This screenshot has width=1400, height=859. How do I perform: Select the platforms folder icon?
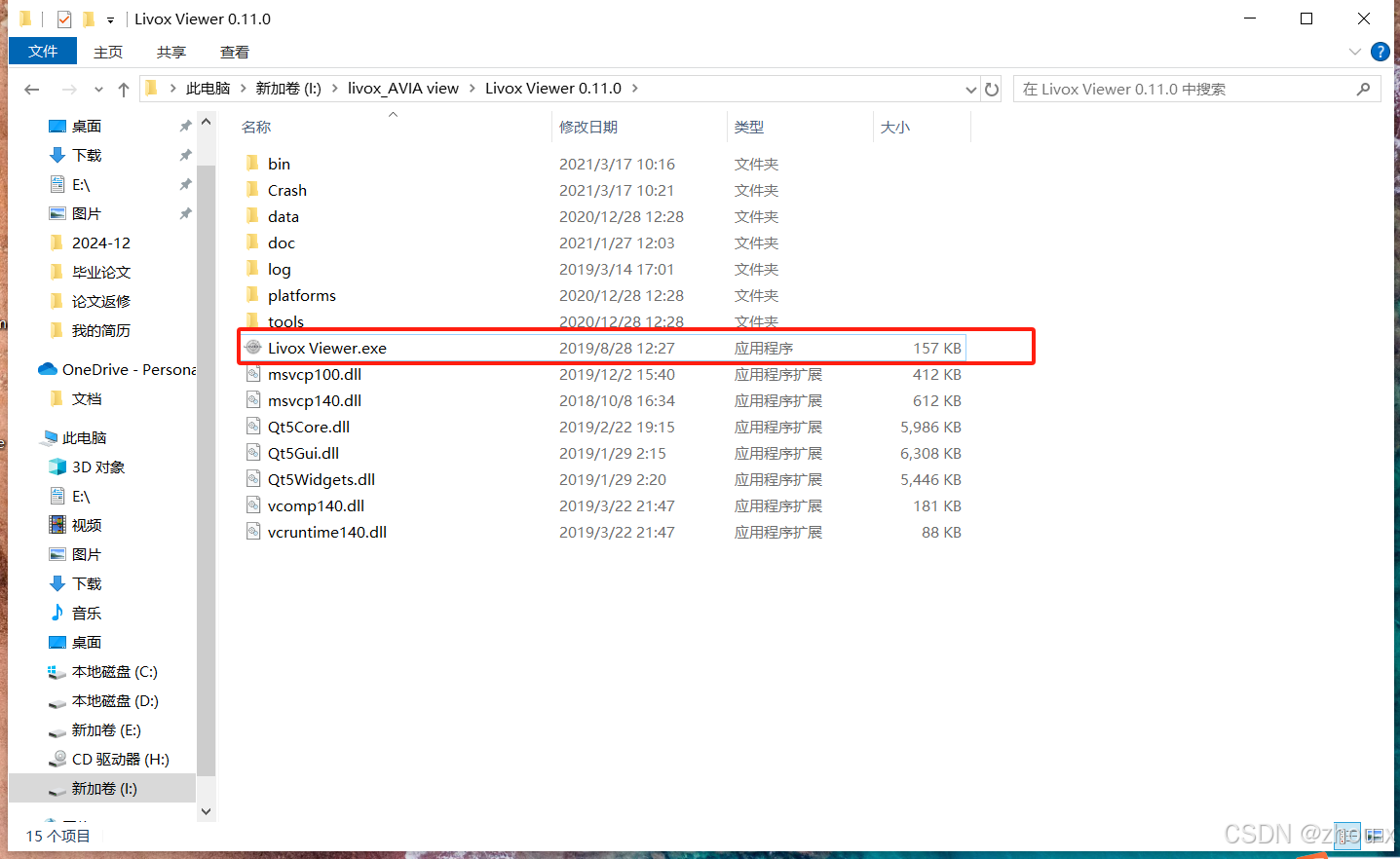tap(252, 295)
